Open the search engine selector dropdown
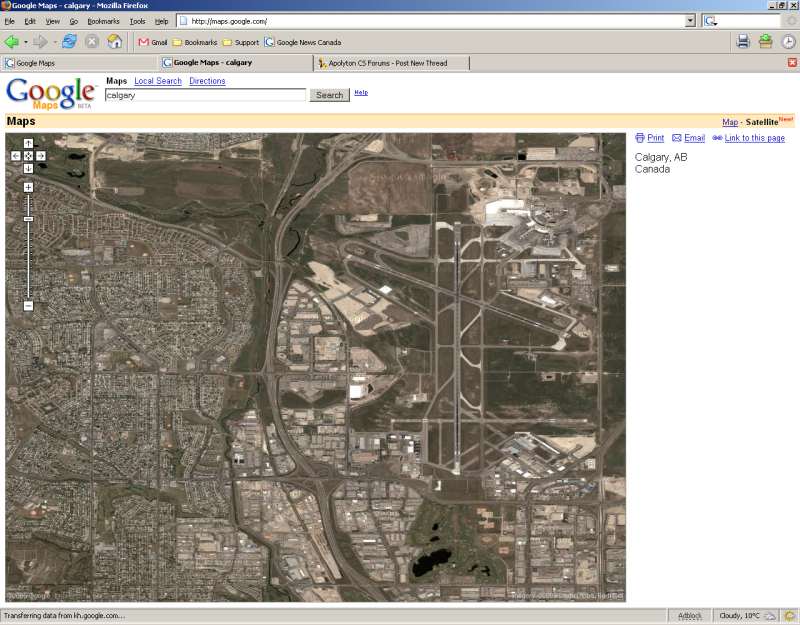Image resolution: width=800 pixels, height=625 pixels. (x=712, y=21)
